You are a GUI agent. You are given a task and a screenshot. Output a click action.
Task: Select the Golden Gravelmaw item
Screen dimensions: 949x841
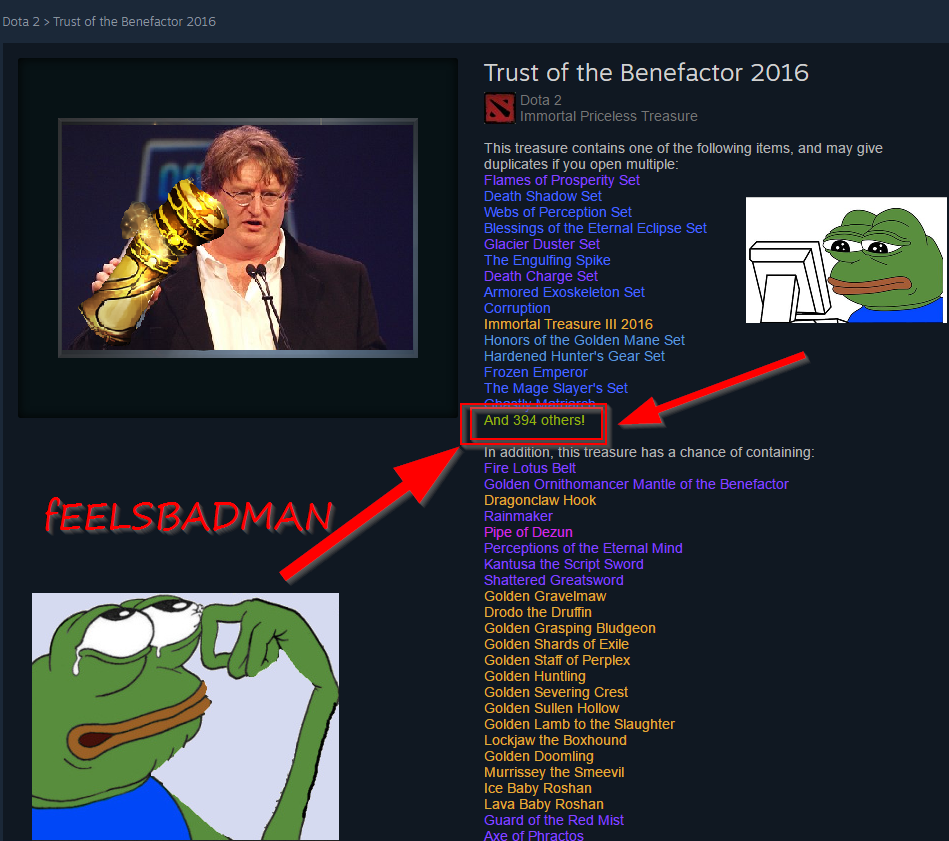click(x=545, y=597)
